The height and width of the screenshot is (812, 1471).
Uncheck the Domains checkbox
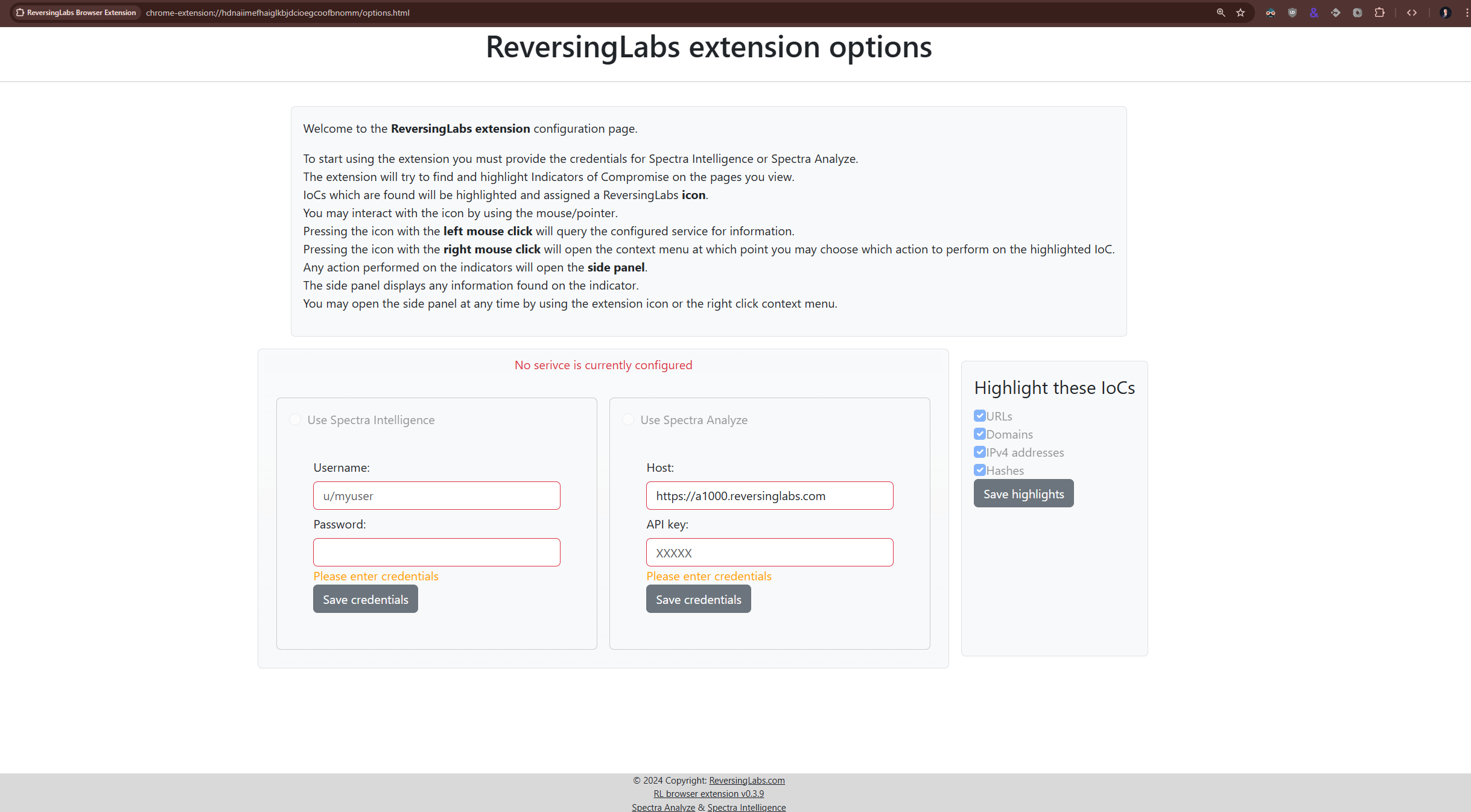point(980,434)
